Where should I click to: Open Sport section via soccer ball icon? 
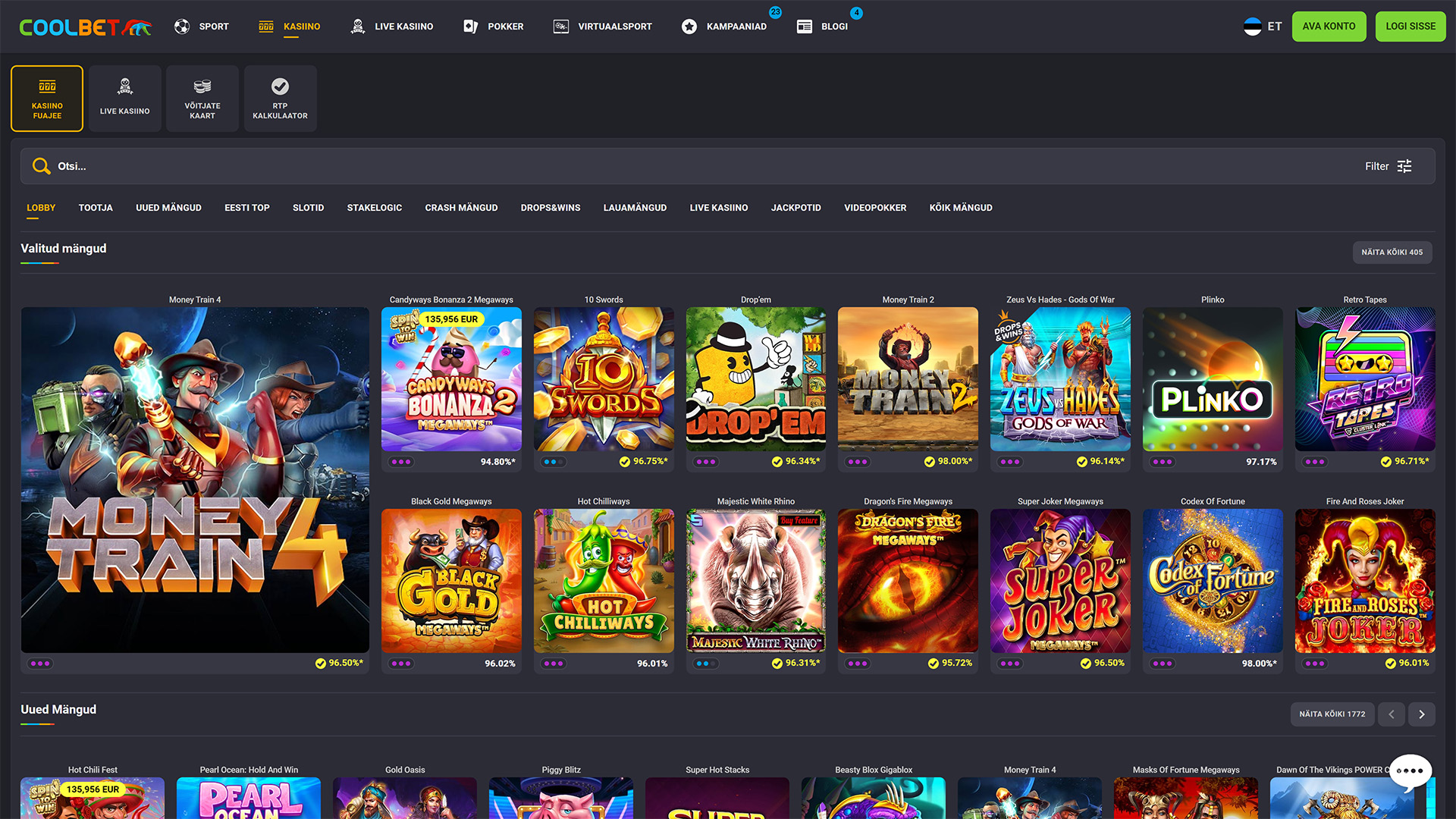[x=182, y=27]
